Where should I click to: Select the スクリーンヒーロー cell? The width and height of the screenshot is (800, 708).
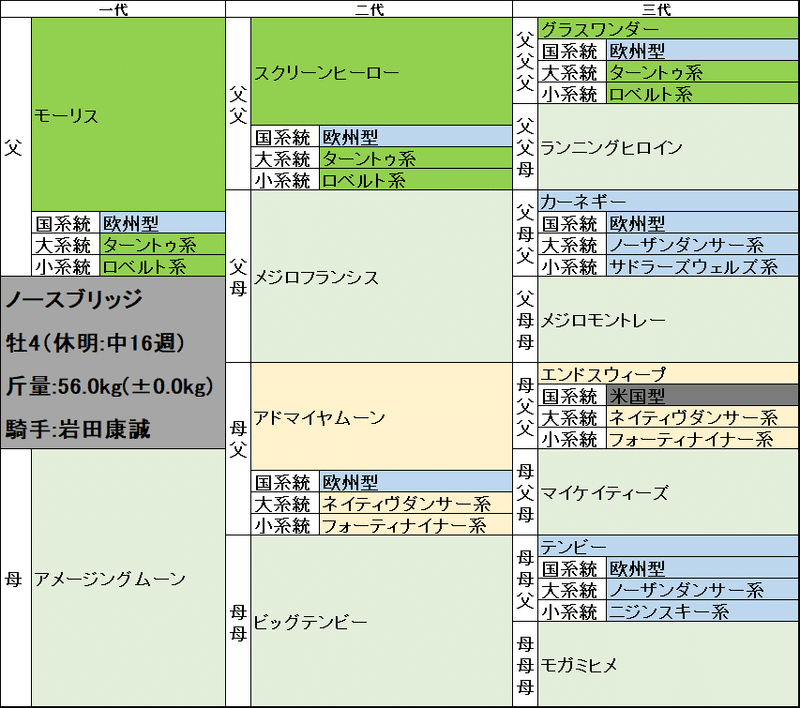pyautogui.click(x=382, y=72)
